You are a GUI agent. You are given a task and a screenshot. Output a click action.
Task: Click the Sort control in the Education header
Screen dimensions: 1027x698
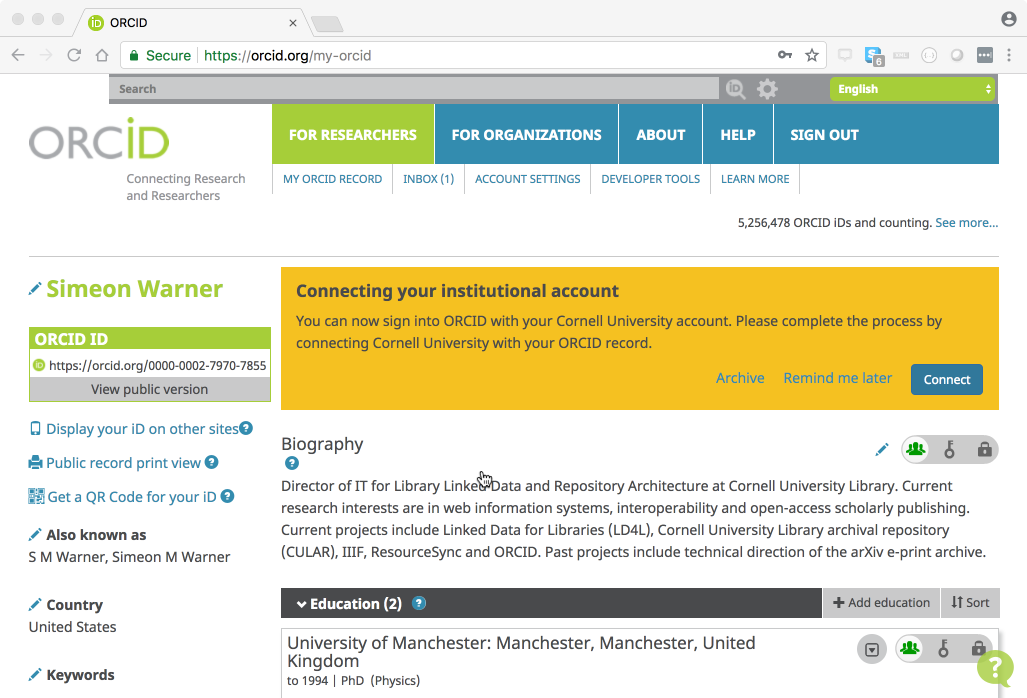tap(969, 602)
